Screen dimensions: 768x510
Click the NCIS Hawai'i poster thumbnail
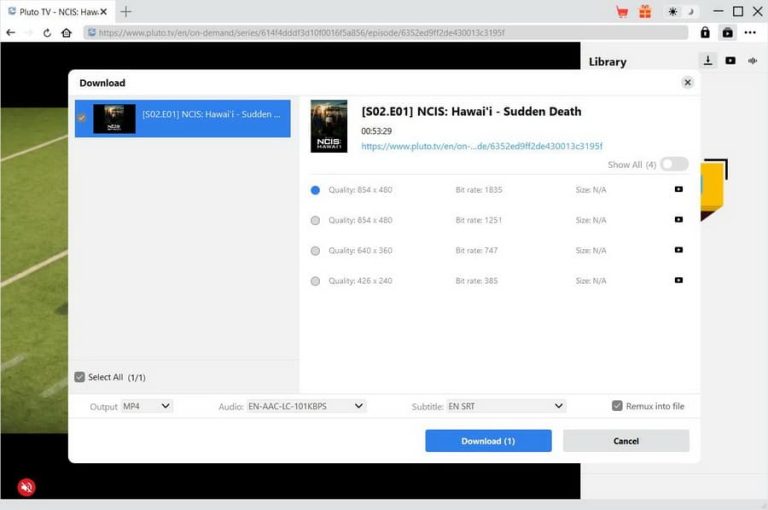[x=329, y=126]
